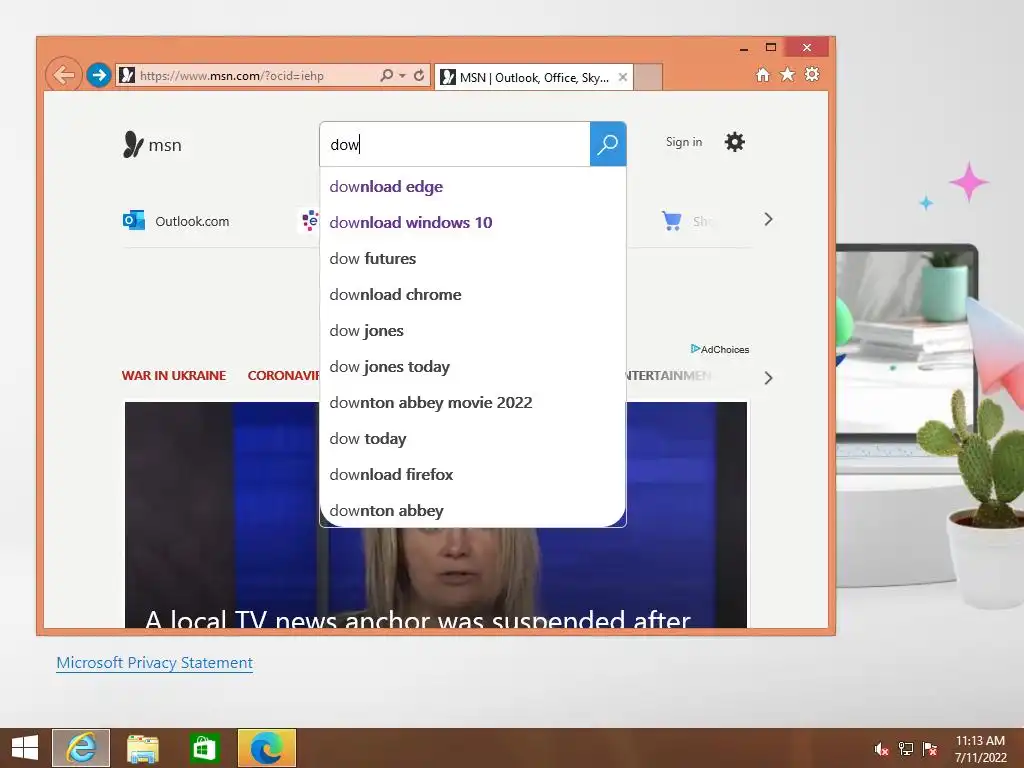Expand news categories with right chevron
1024x768 pixels.
768,378
